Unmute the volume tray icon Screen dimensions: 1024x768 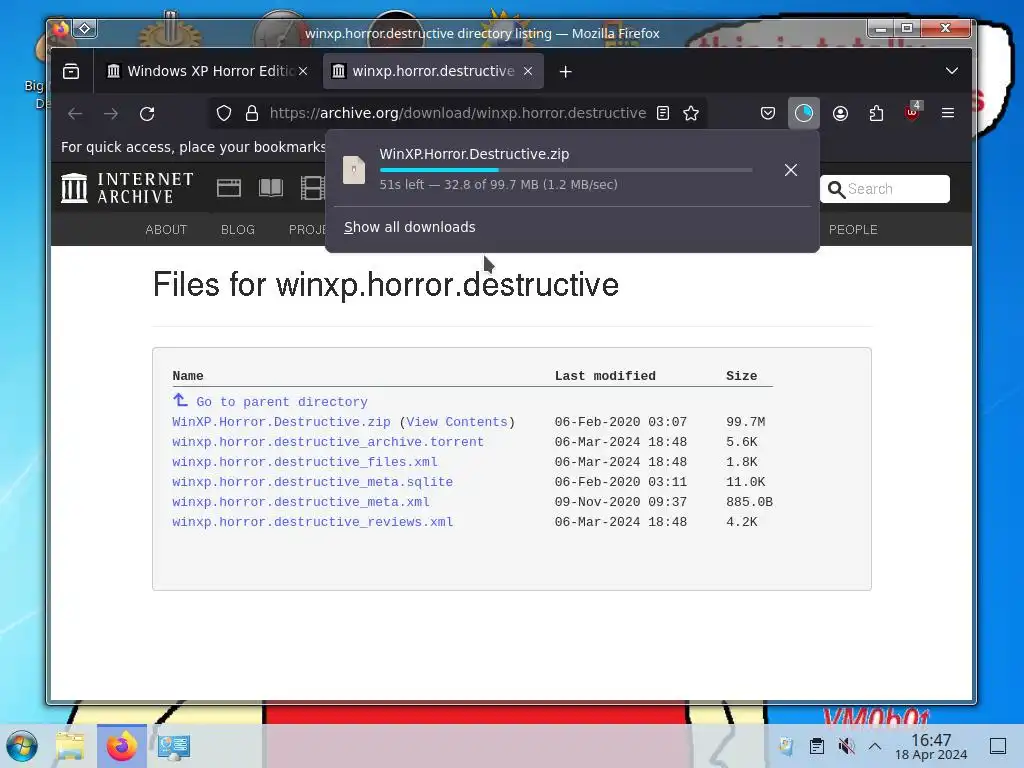846,746
